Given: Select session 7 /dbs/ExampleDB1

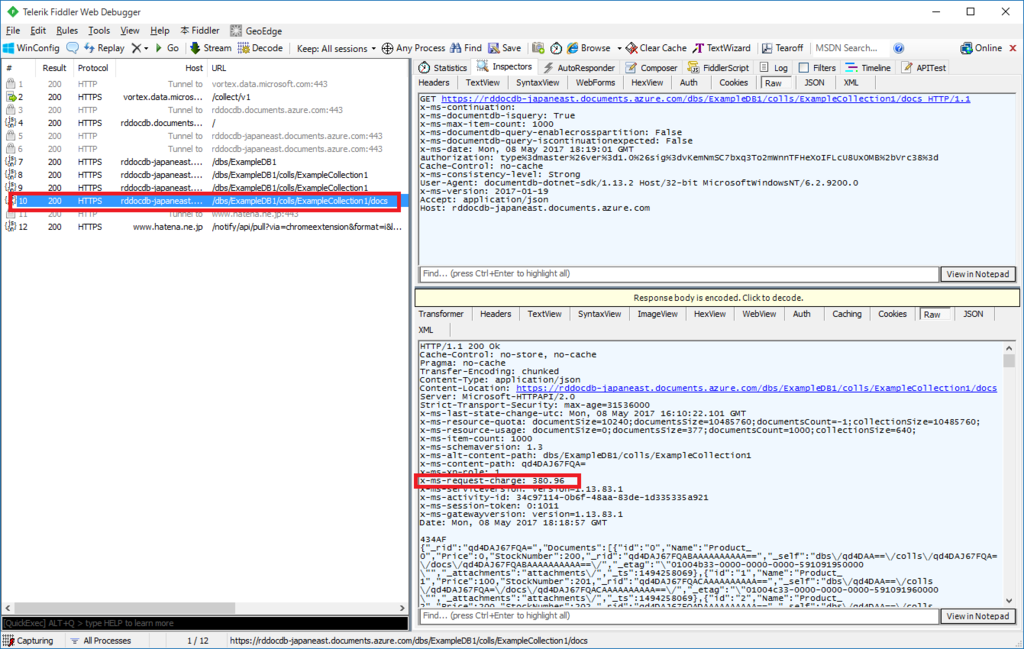Looking at the screenshot, I should (x=205, y=162).
